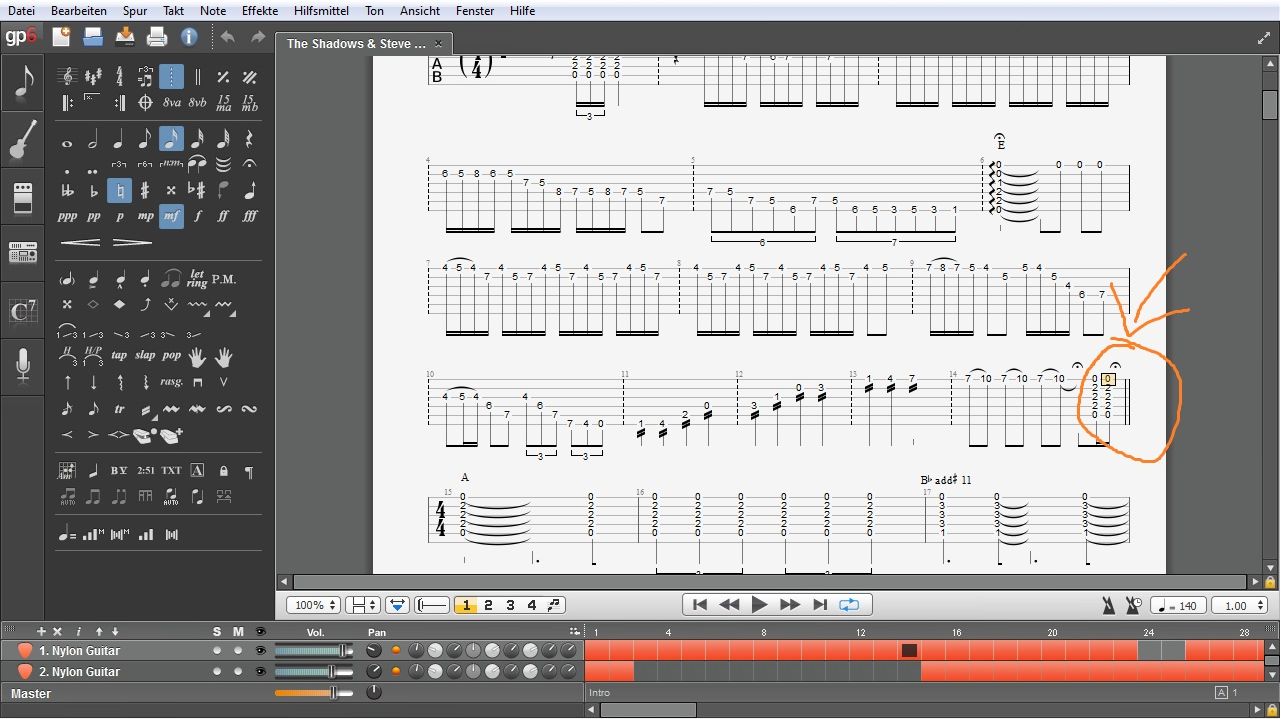
Task: Open the Effekte menu
Action: [x=260, y=11]
